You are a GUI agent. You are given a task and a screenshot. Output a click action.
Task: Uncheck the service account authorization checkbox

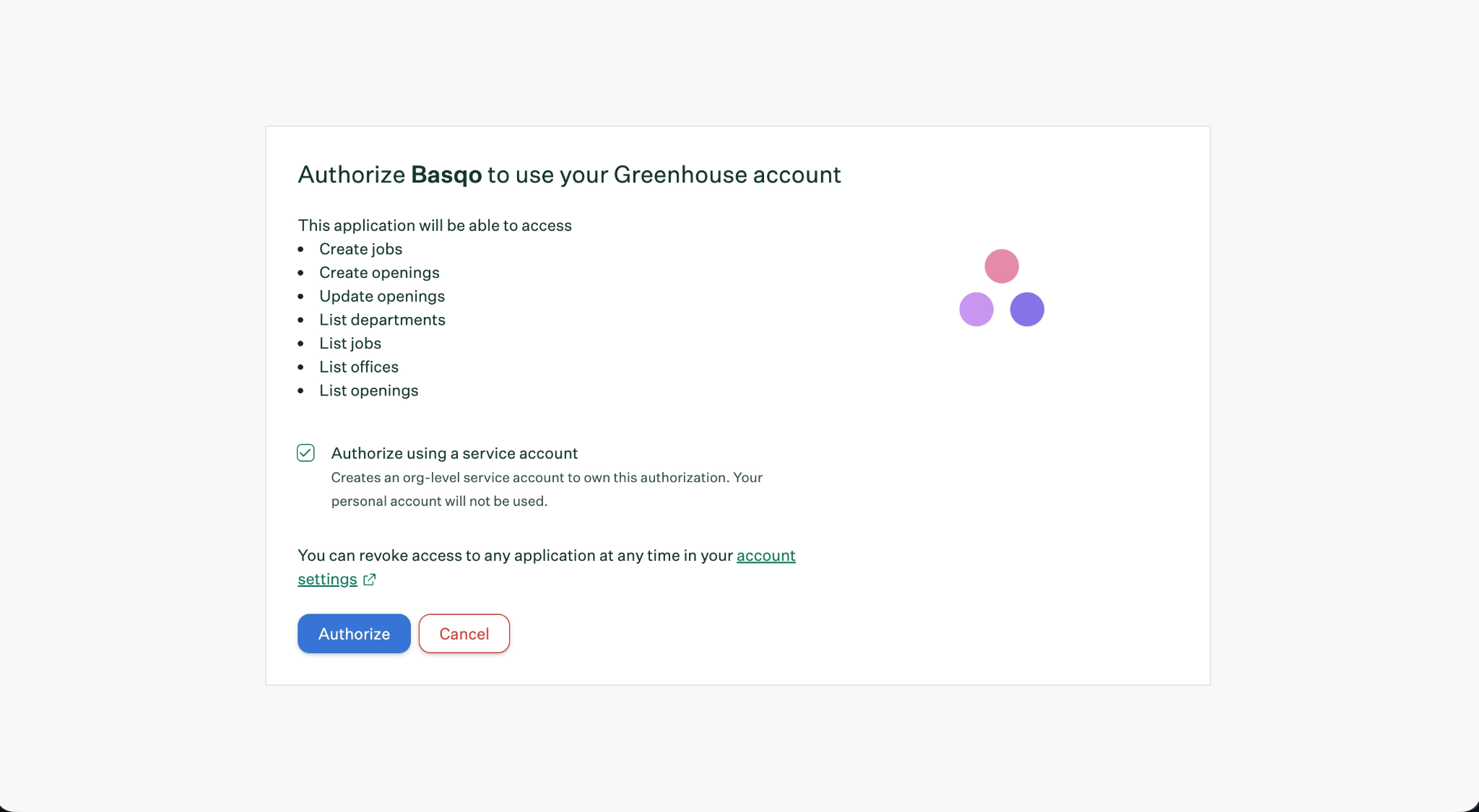click(x=305, y=453)
